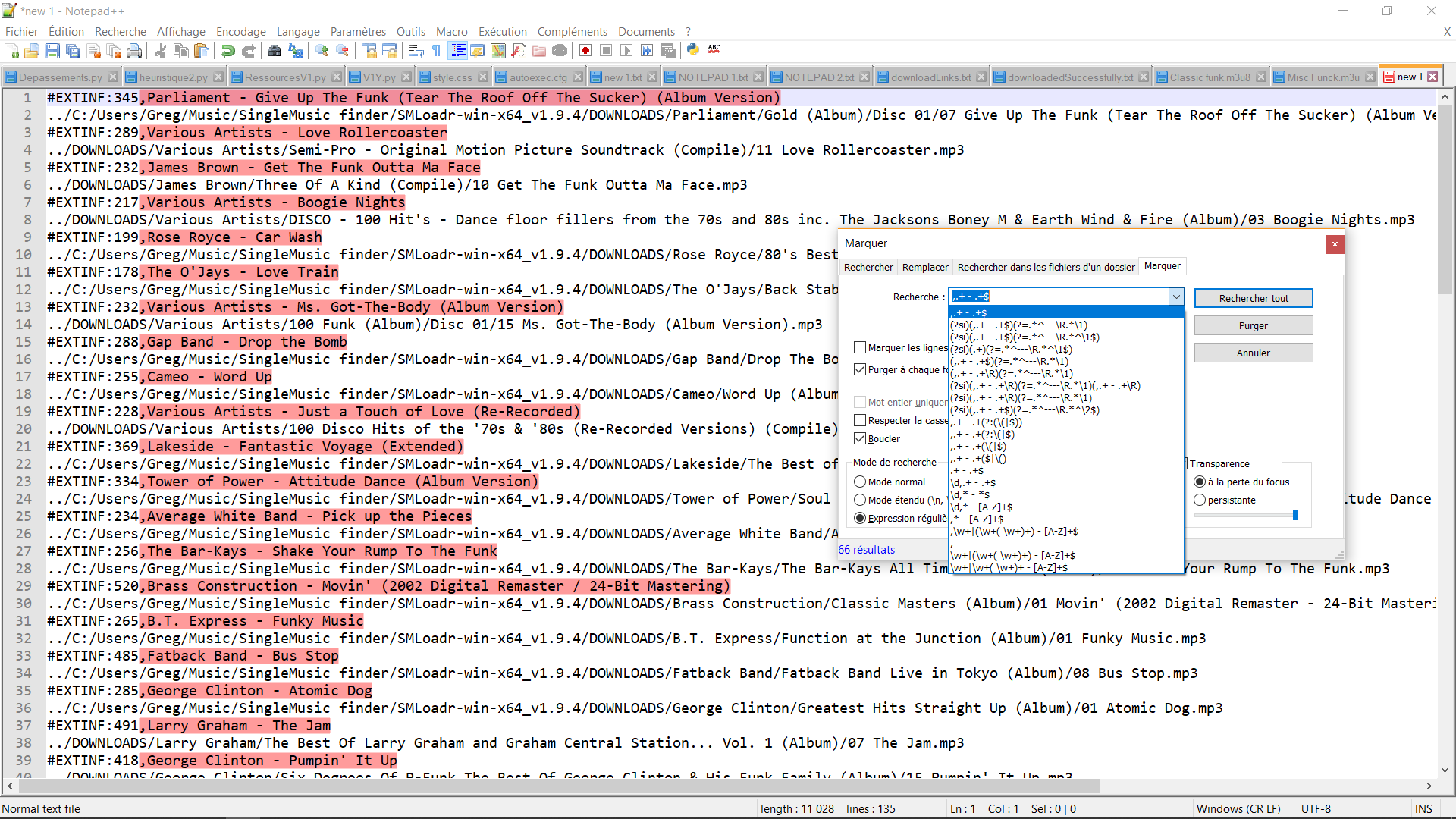Uncheck the 'Purger à chaque fois' checkbox
This screenshot has width=1456, height=819.
860,369
